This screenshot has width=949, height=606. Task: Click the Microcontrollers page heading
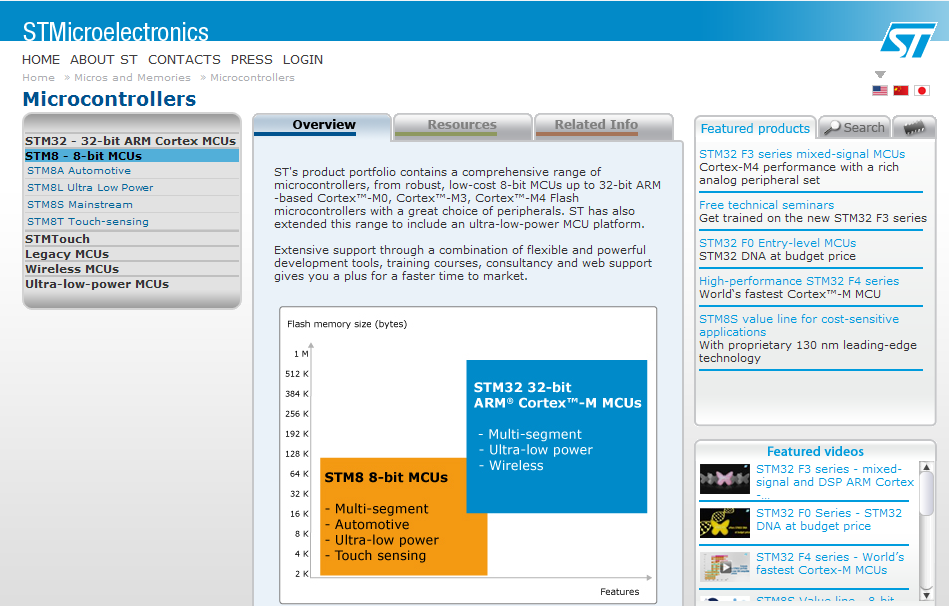tap(110, 99)
